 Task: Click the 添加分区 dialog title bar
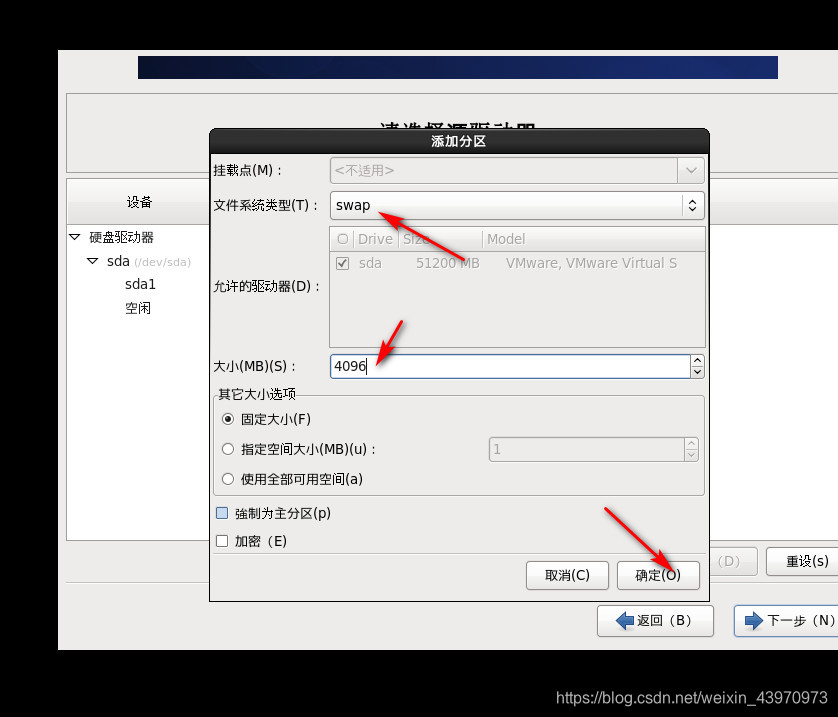click(x=459, y=142)
